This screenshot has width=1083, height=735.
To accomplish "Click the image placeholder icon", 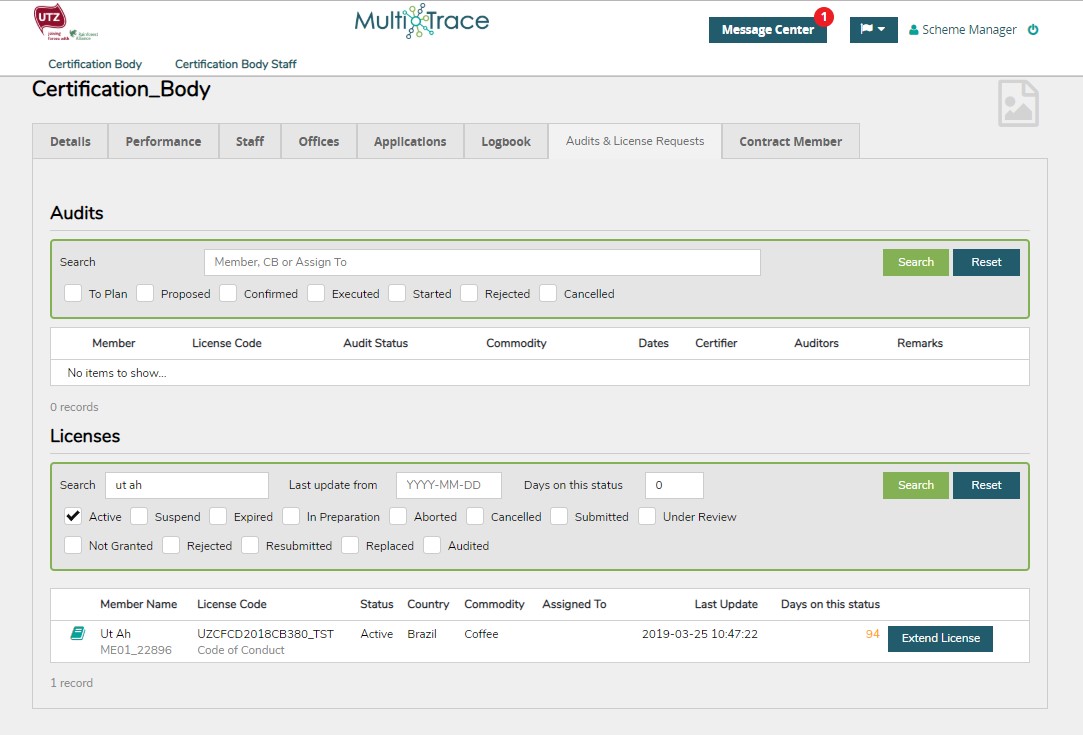I will click(1018, 104).
